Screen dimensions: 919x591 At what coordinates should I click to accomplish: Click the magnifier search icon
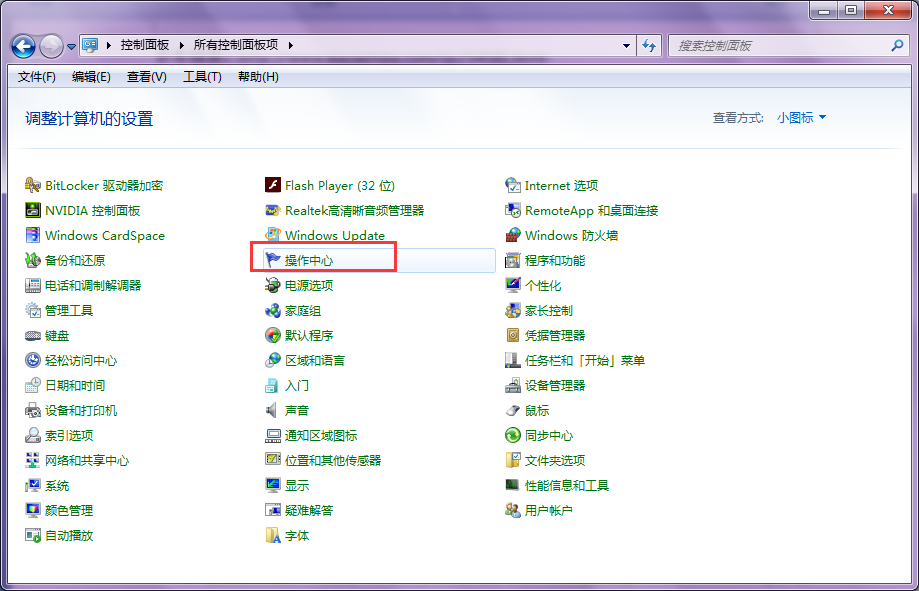tap(897, 45)
